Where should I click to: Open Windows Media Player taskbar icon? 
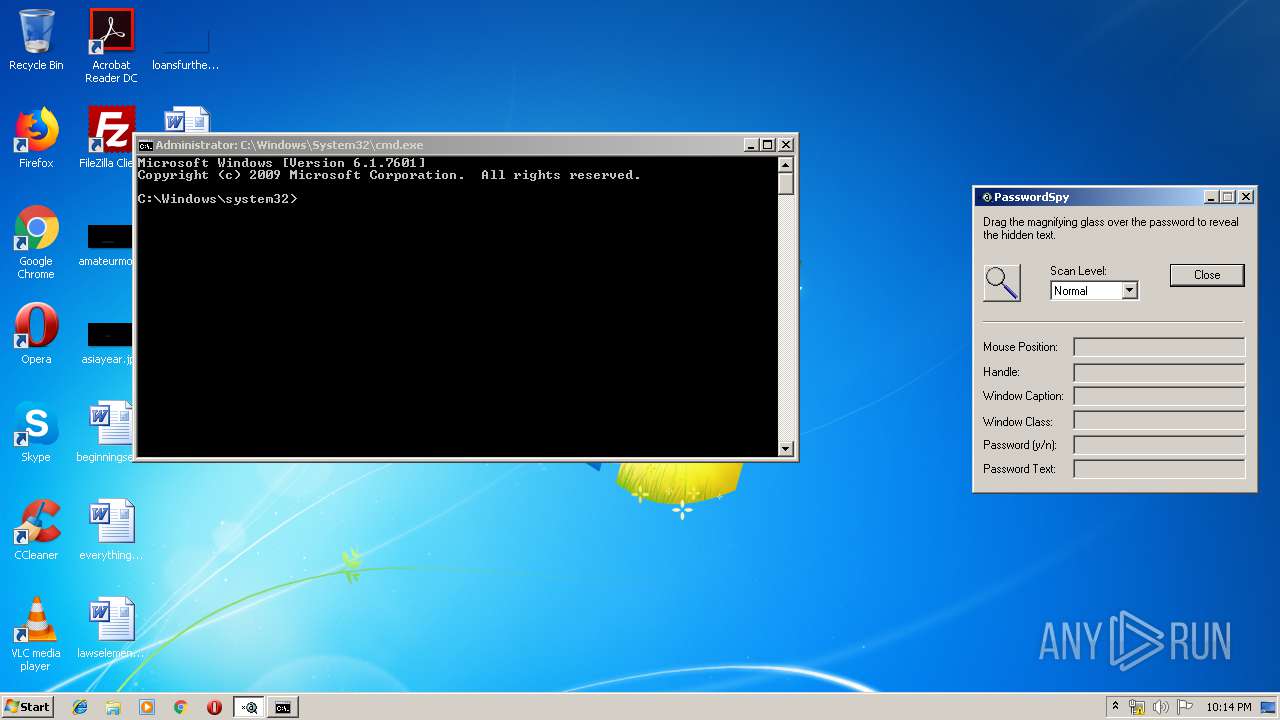[x=147, y=707]
